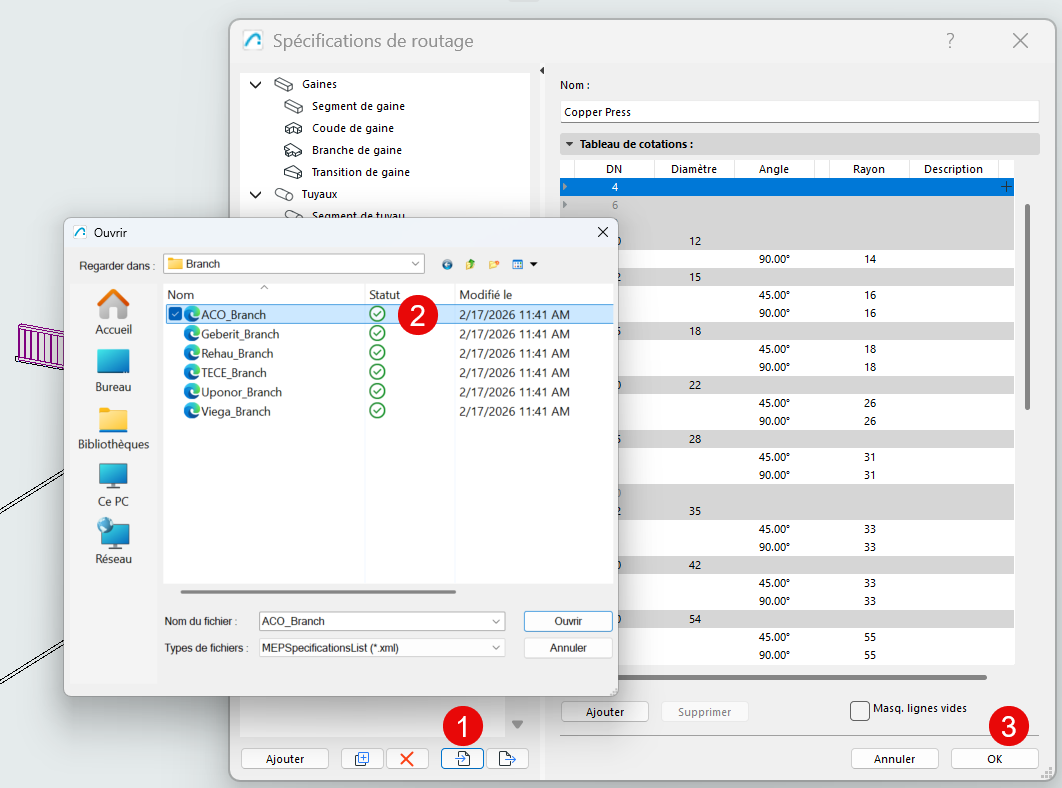Viewport: 1062px width, 788px height.
Task: Collapse the left panel with the arrow
Action: point(542,70)
